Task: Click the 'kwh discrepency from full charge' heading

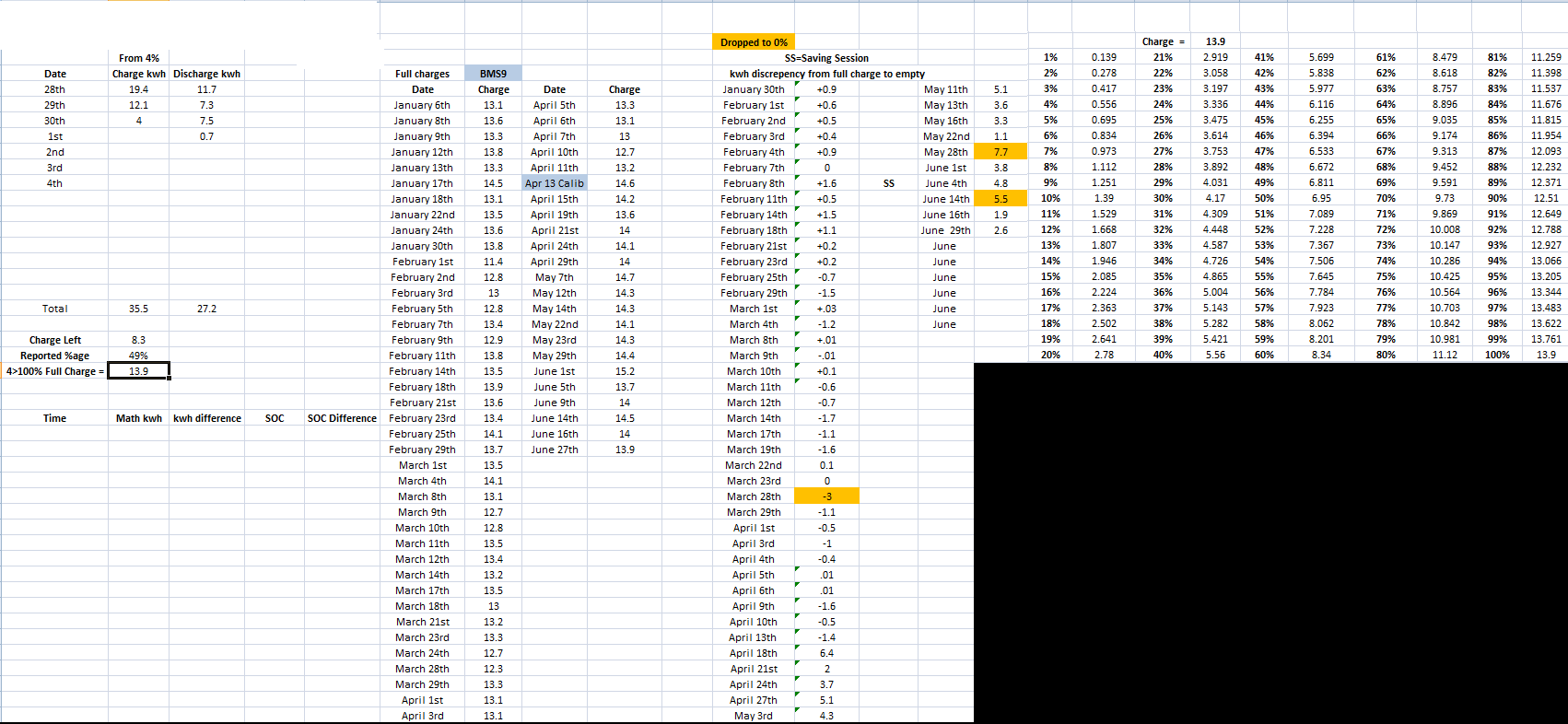Action: coord(827,74)
